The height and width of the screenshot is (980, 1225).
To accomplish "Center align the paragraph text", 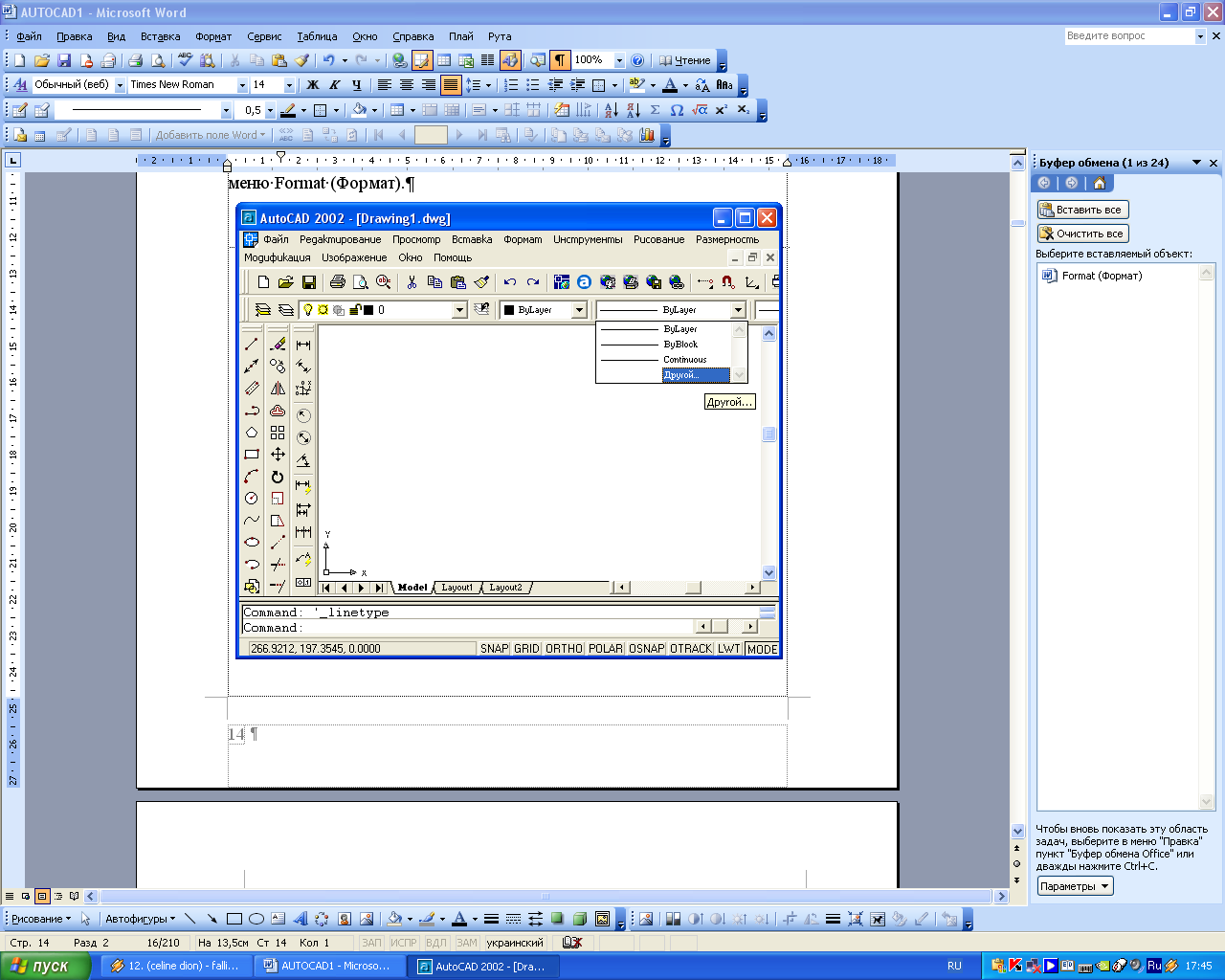I will click(x=407, y=85).
